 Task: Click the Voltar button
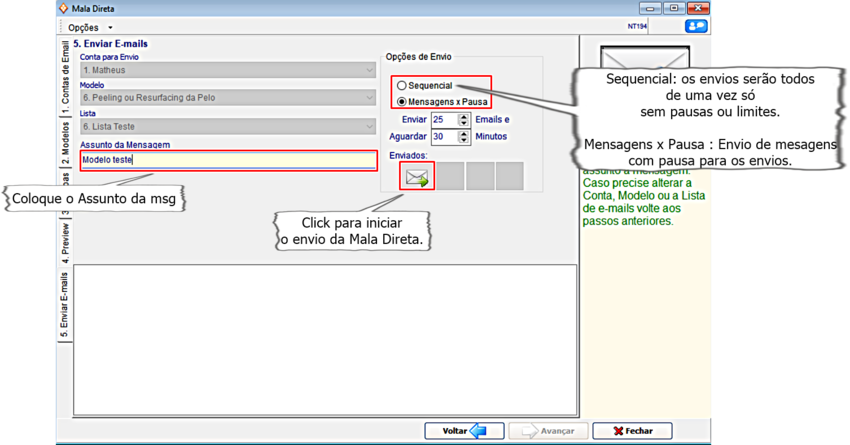tap(464, 431)
